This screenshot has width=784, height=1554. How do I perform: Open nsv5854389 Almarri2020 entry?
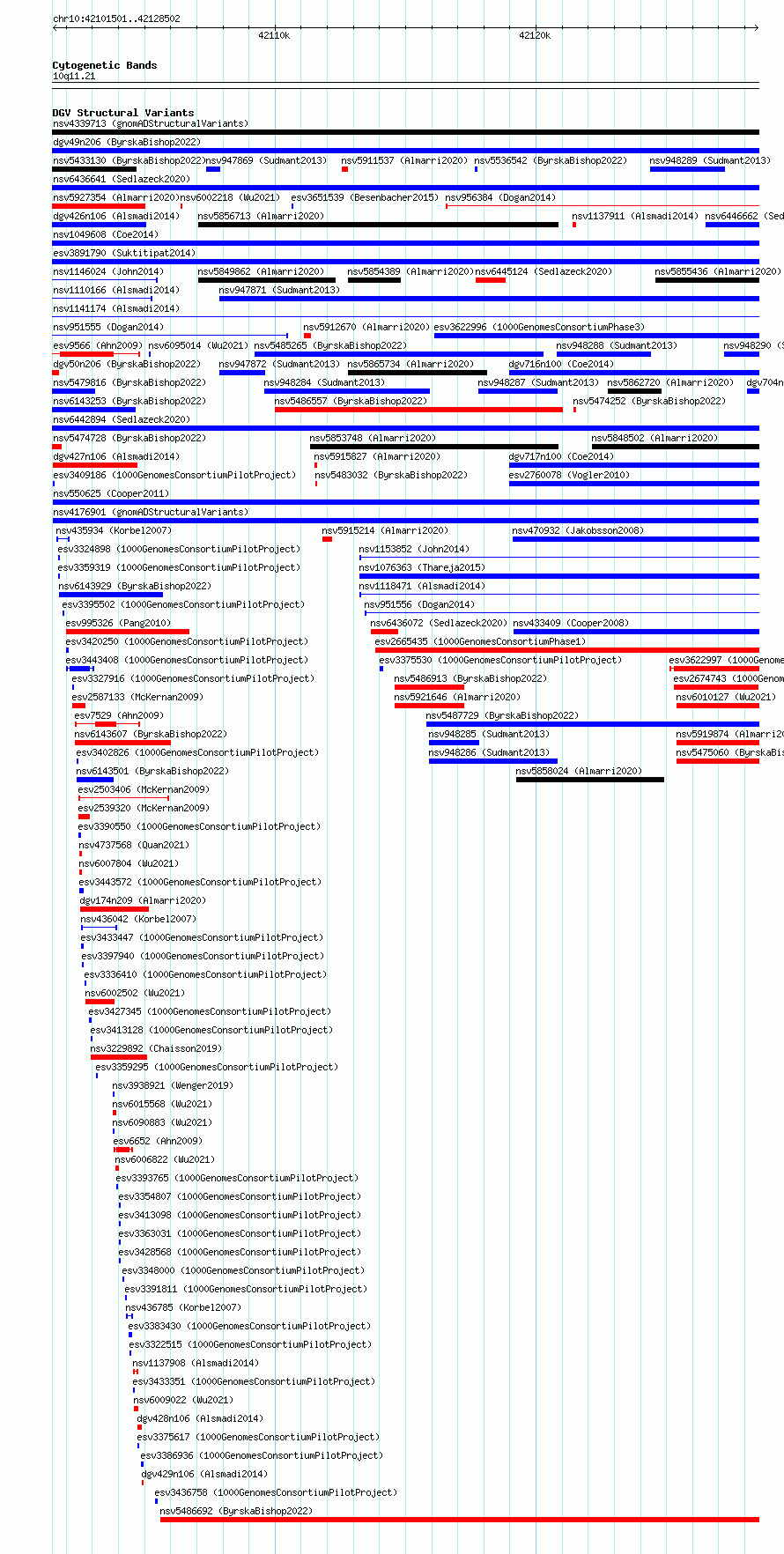[410, 271]
